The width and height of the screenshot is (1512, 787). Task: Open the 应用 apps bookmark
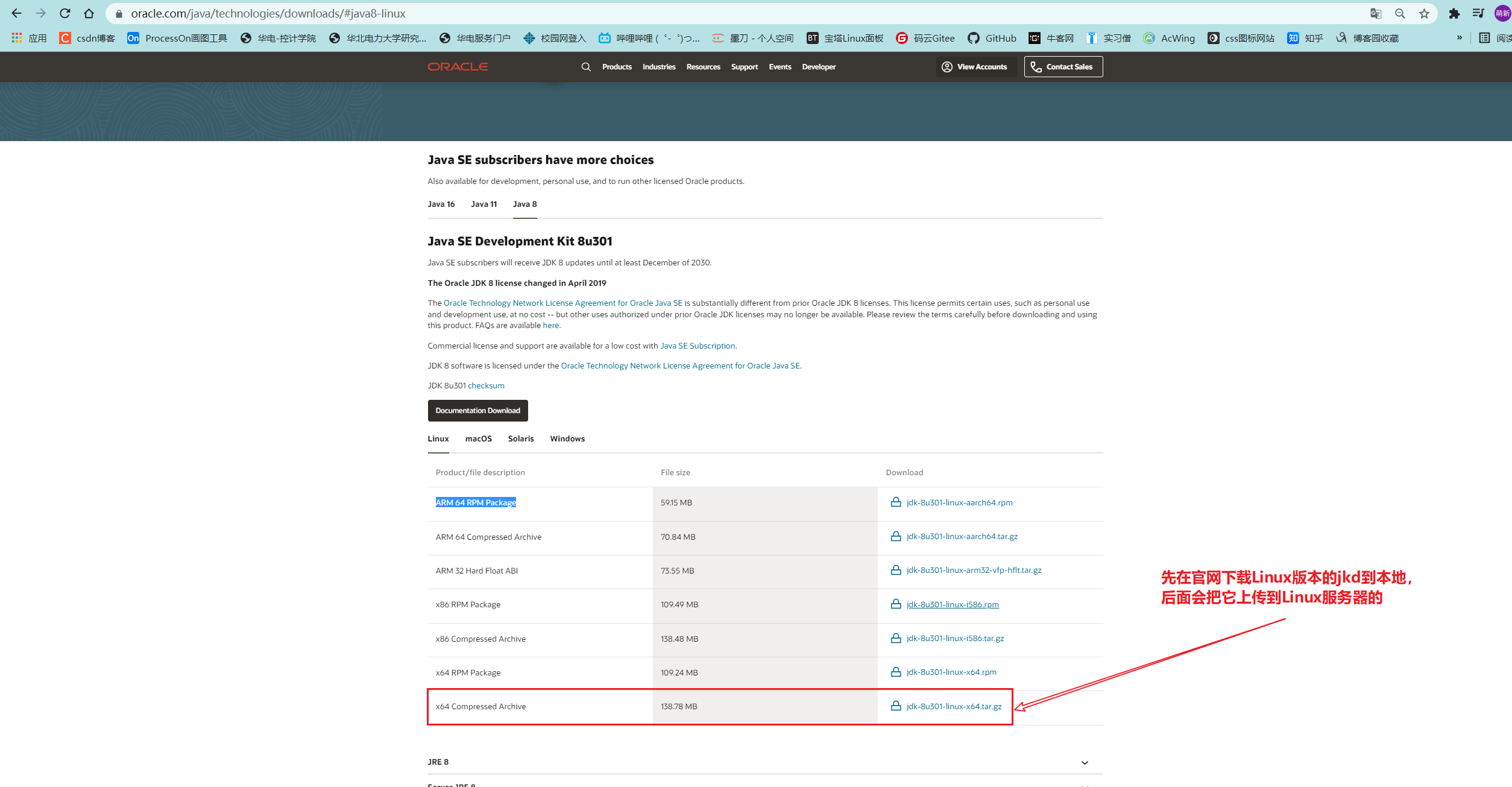point(29,38)
